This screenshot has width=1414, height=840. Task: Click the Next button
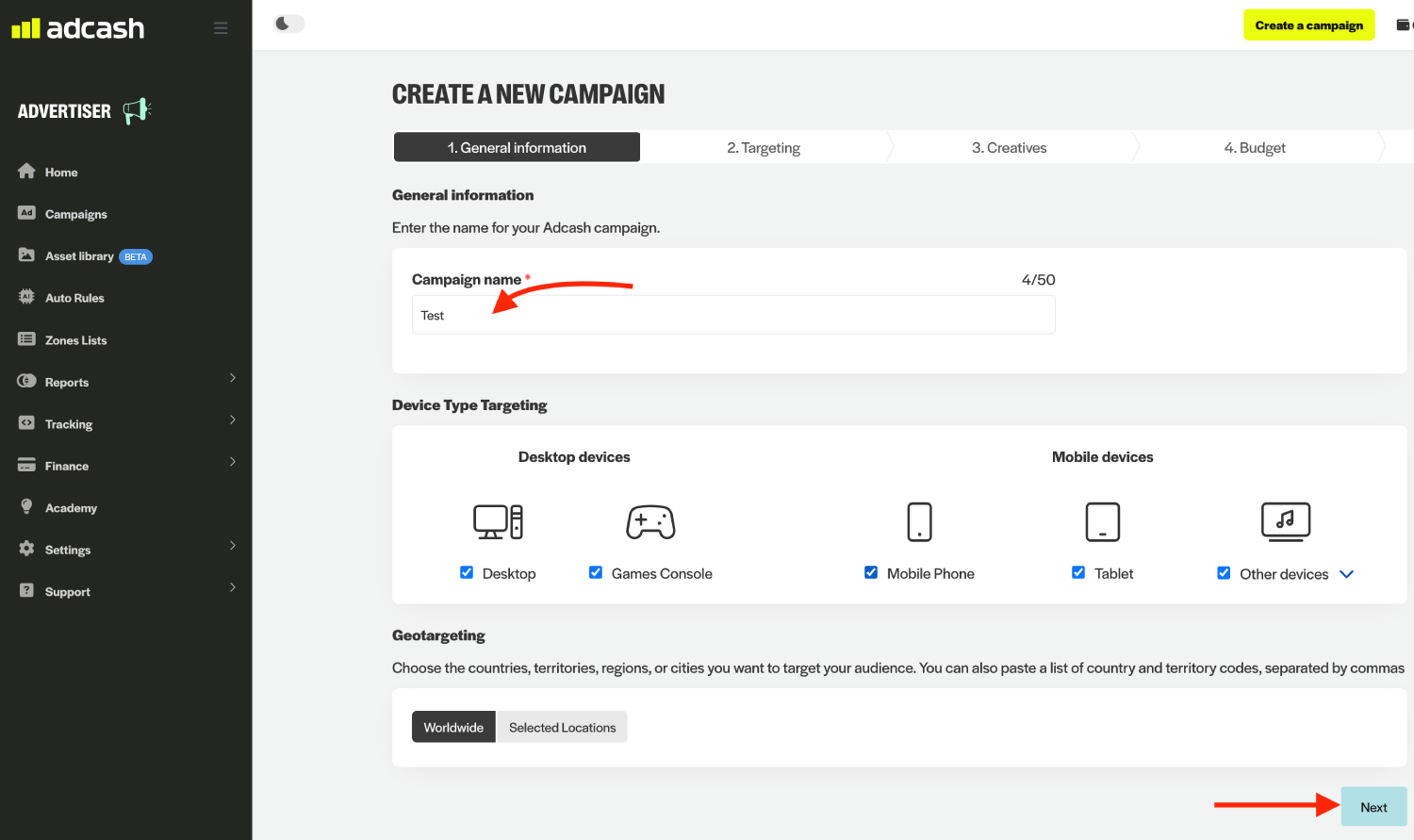click(1373, 807)
